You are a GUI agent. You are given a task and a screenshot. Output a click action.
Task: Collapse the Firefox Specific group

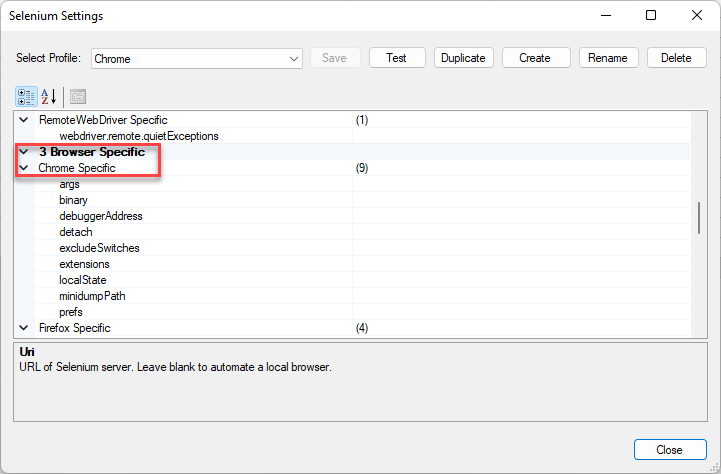(24, 328)
